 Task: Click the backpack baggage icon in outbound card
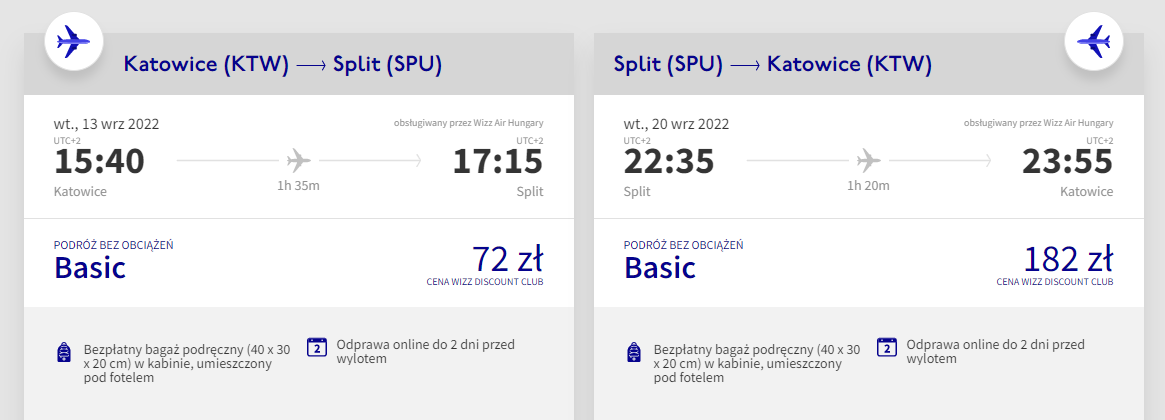pos(65,353)
